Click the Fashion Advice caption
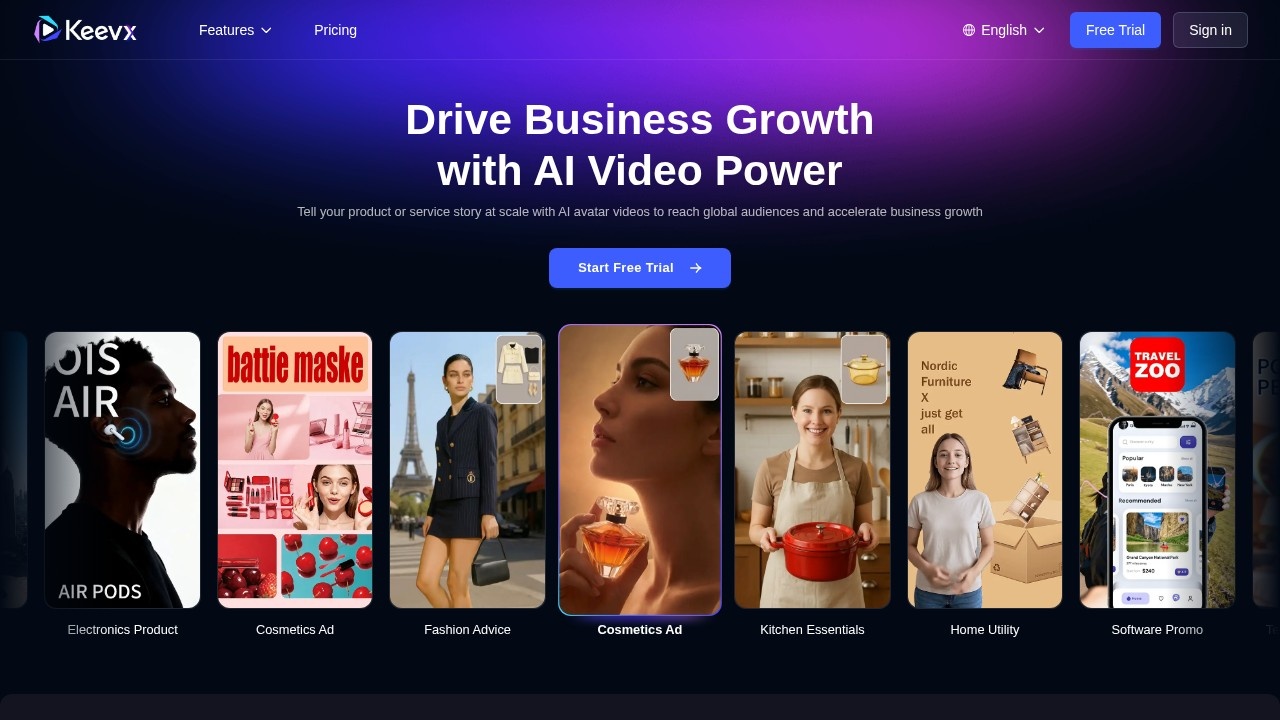This screenshot has width=1280, height=720. [467, 630]
